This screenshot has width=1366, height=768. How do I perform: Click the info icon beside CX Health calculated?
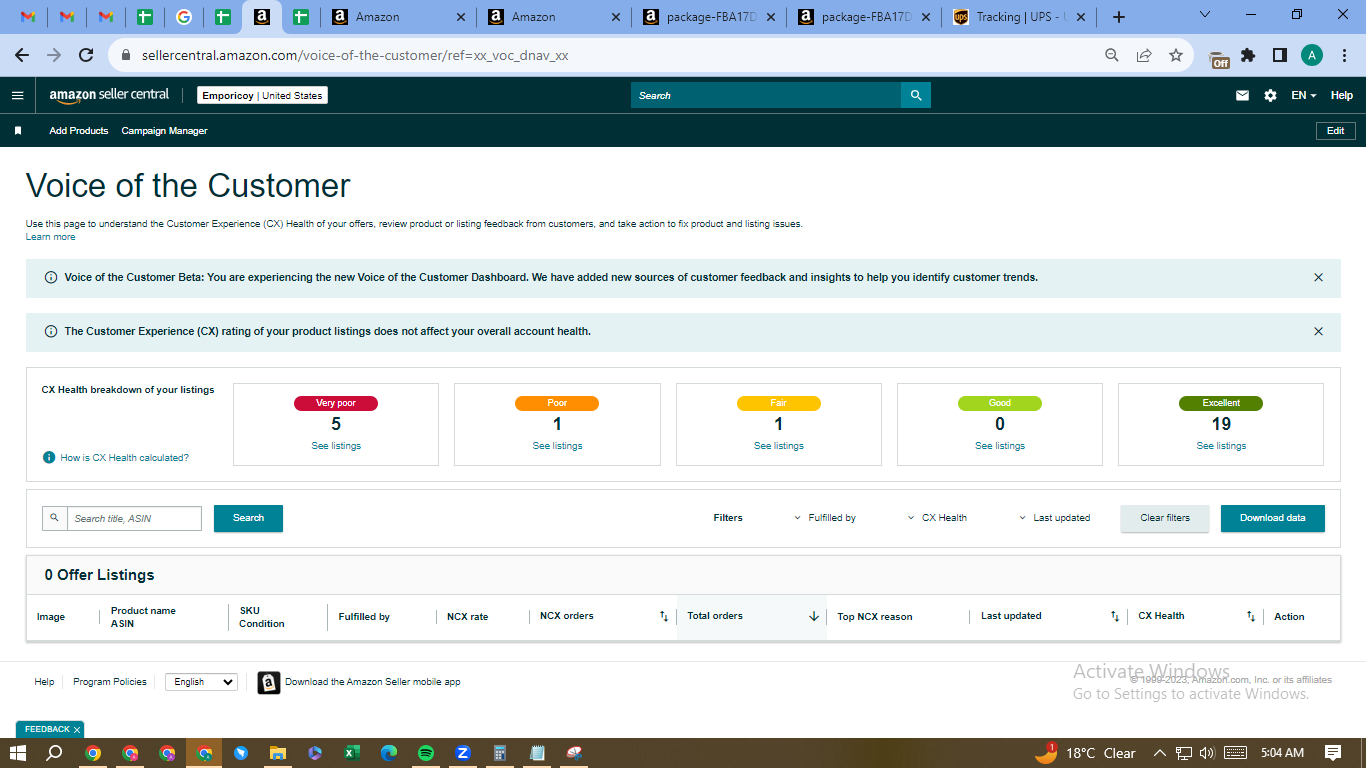[x=48, y=457]
